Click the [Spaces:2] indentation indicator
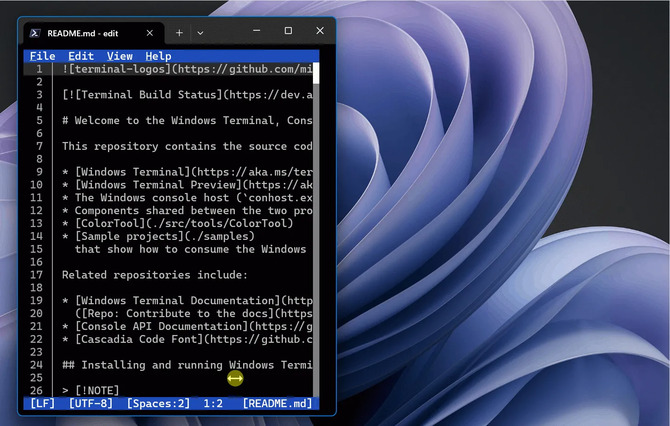This screenshot has width=670, height=426. pyautogui.click(x=158, y=403)
